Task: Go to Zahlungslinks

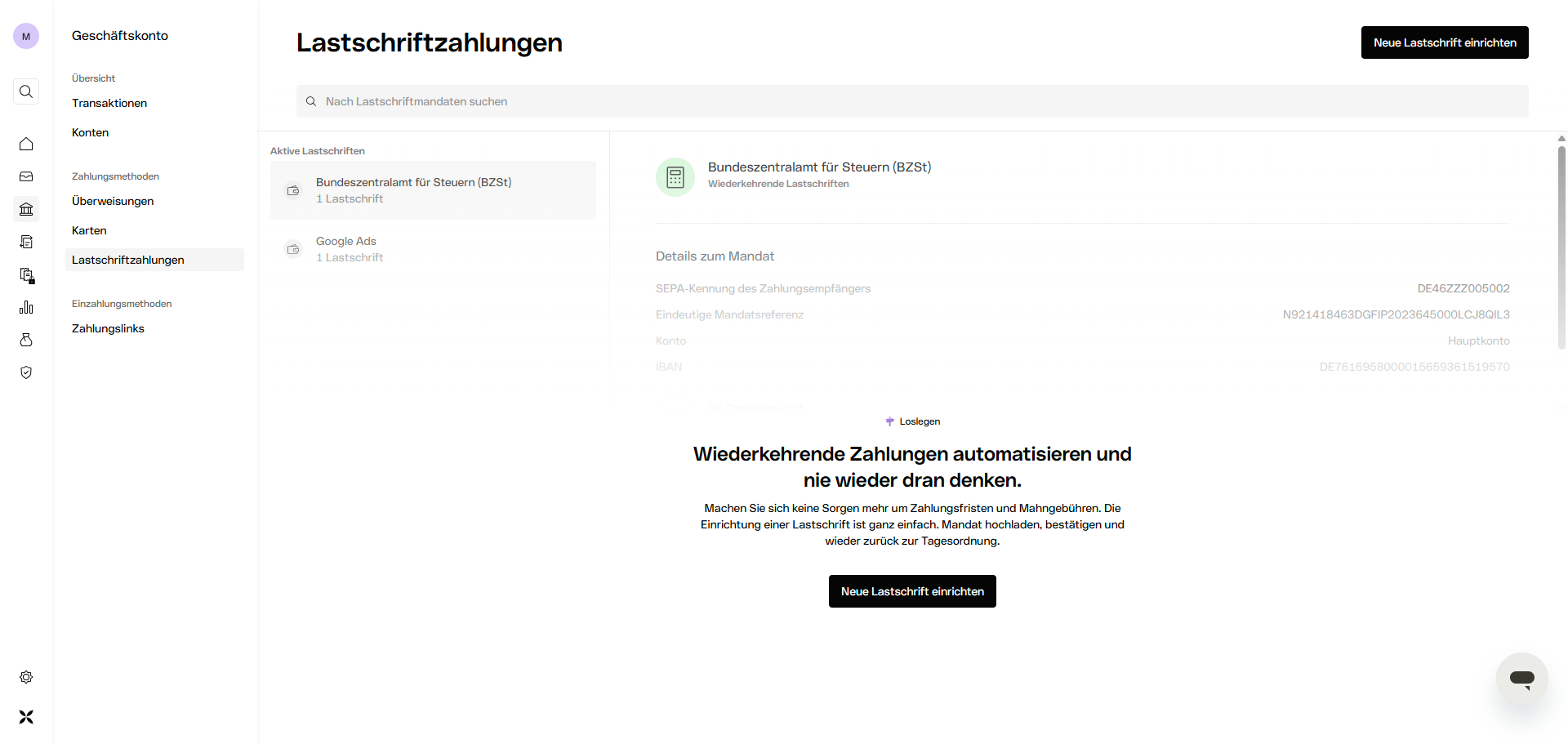Action: [x=108, y=328]
